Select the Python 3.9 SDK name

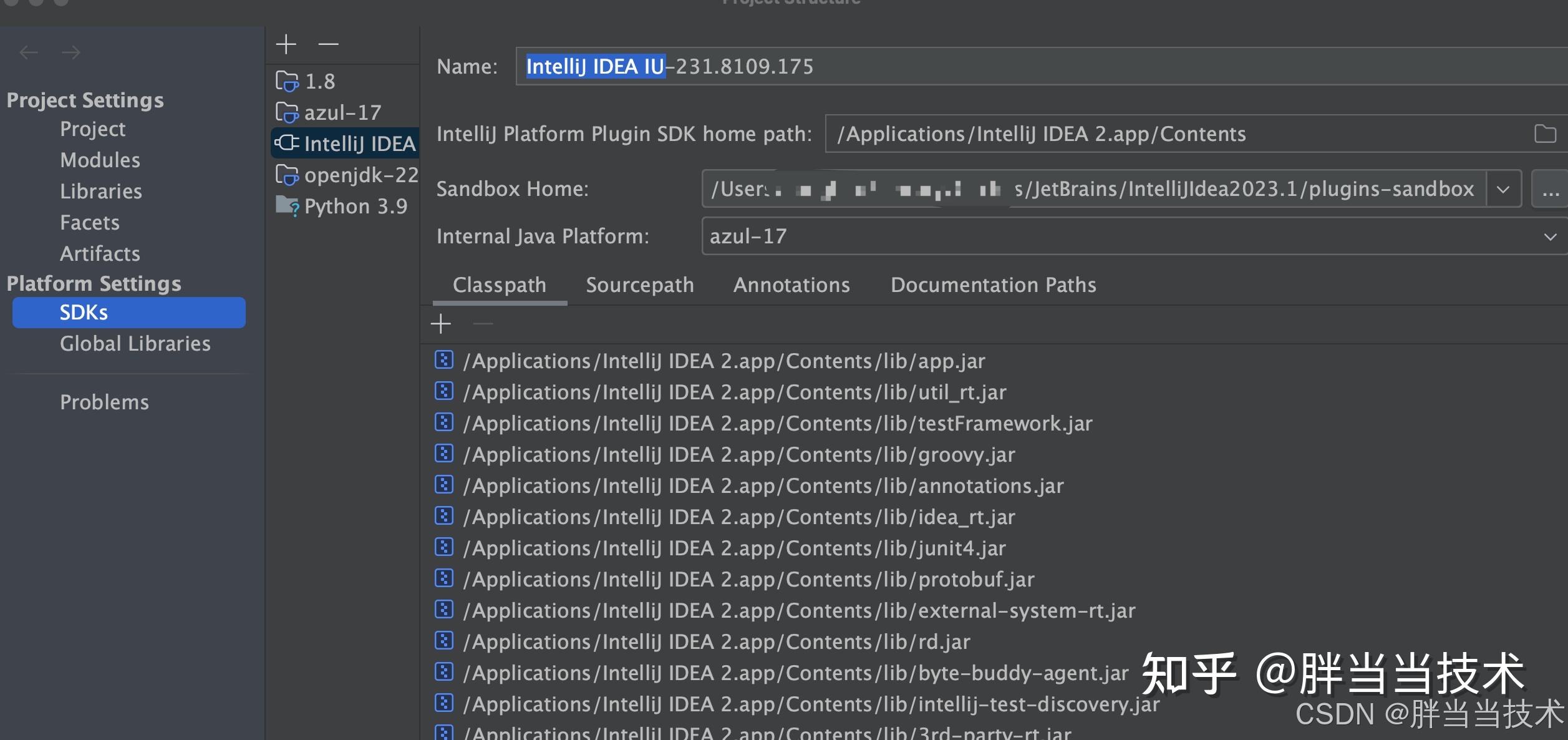tap(356, 207)
